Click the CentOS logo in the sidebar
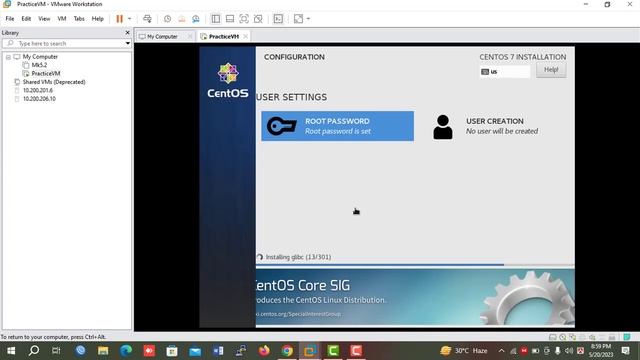Image resolution: width=640 pixels, height=360 pixels. coord(228,81)
